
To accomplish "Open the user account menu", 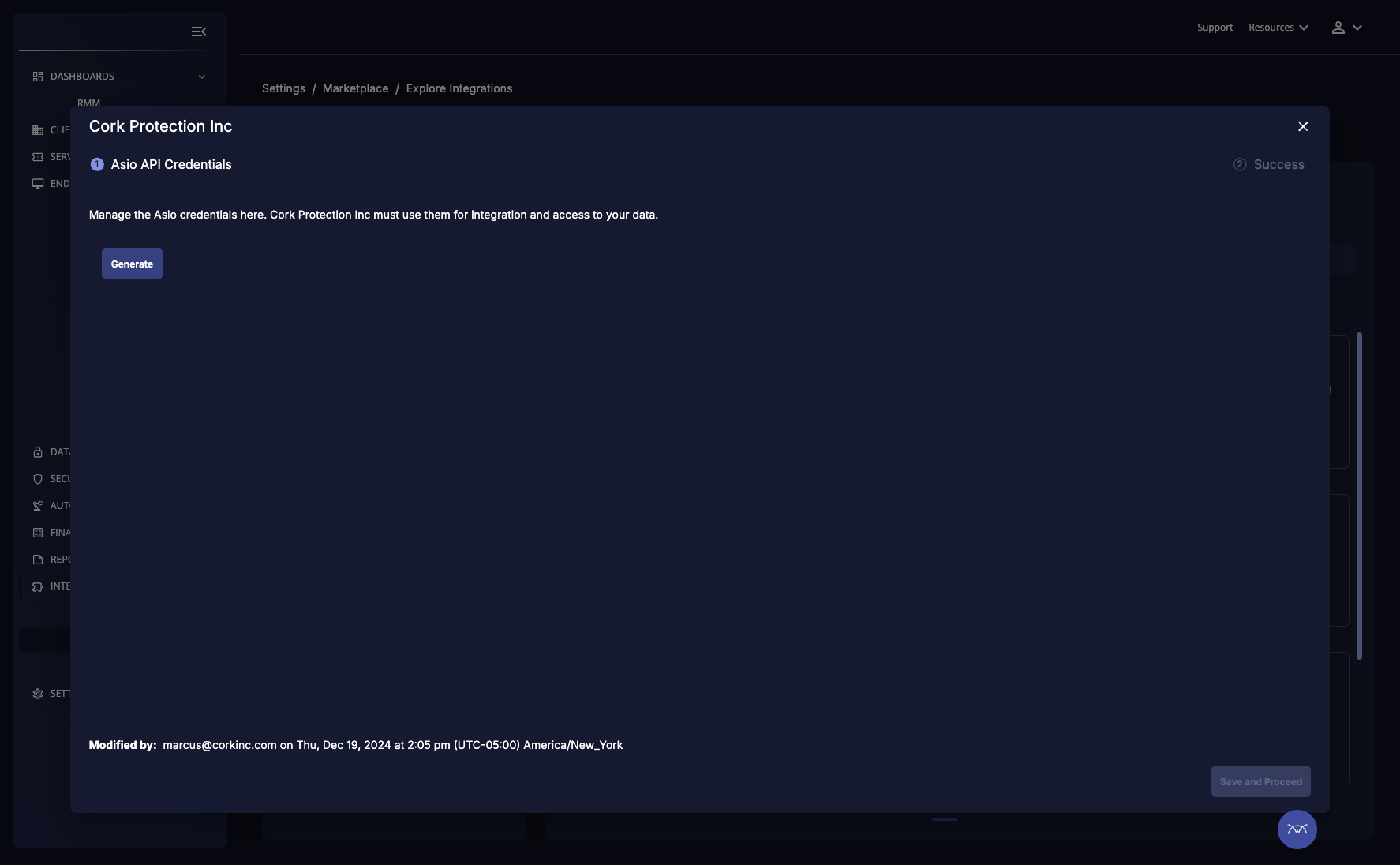I will [1347, 28].
